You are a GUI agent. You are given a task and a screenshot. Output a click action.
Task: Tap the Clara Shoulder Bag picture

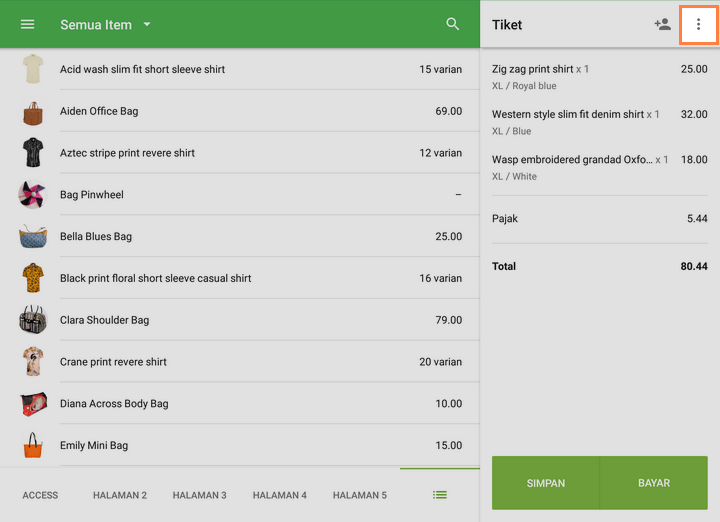(33, 320)
